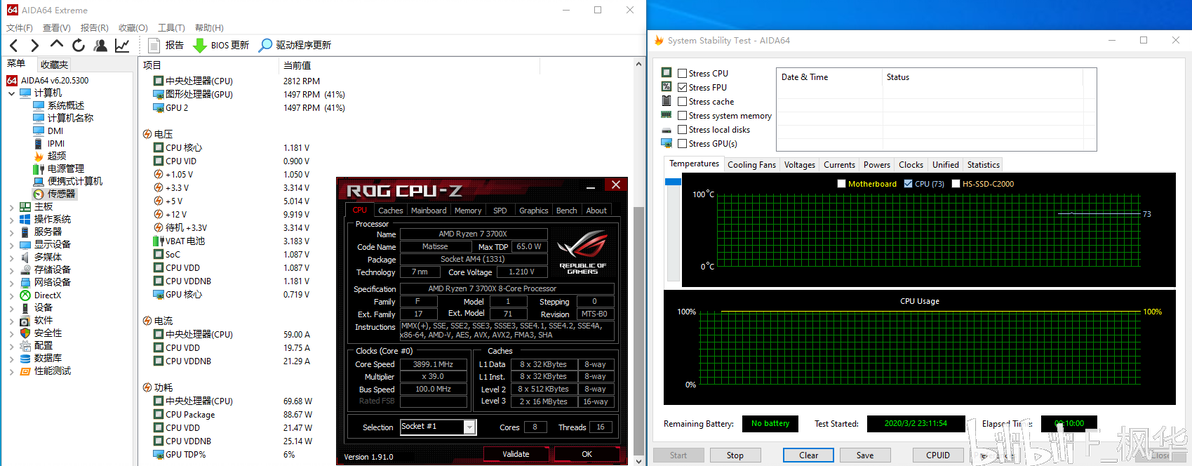Open the 工具(T) menu
The width and height of the screenshot is (1192, 466).
(x=171, y=27)
